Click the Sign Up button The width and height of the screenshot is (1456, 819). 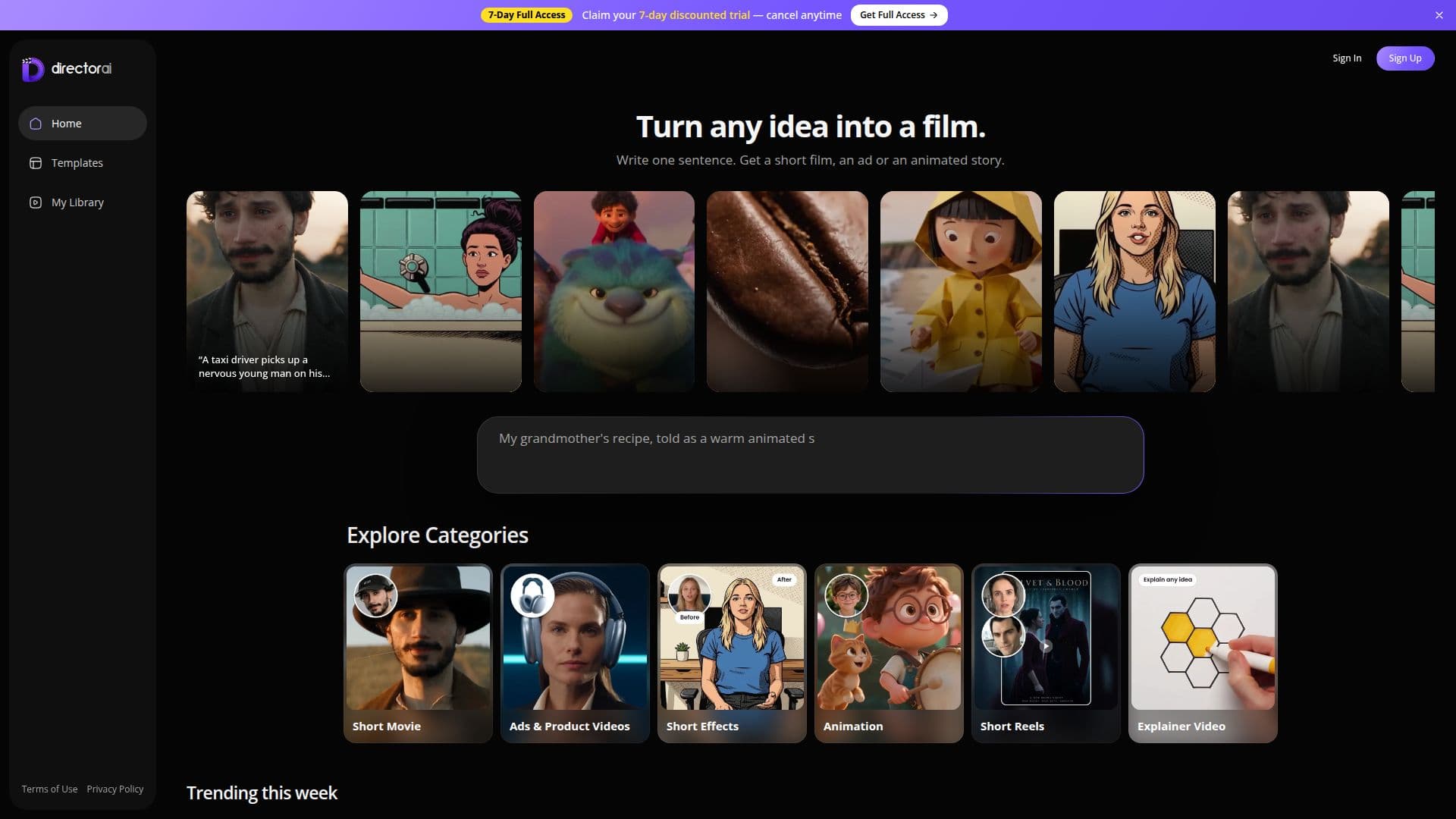[x=1405, y=58]
